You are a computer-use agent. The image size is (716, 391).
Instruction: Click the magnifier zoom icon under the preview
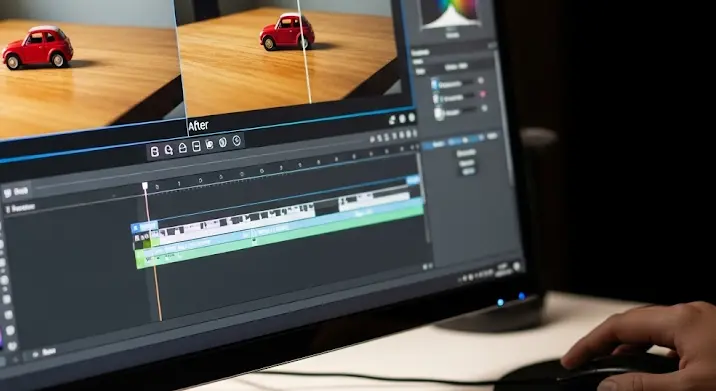click(x=168, y=150)
